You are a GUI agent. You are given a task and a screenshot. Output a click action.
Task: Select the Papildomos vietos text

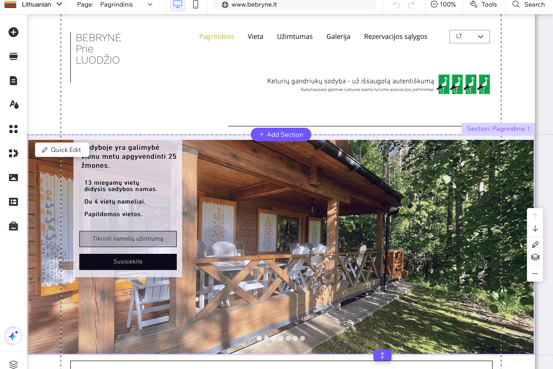[x=113, y=214]
